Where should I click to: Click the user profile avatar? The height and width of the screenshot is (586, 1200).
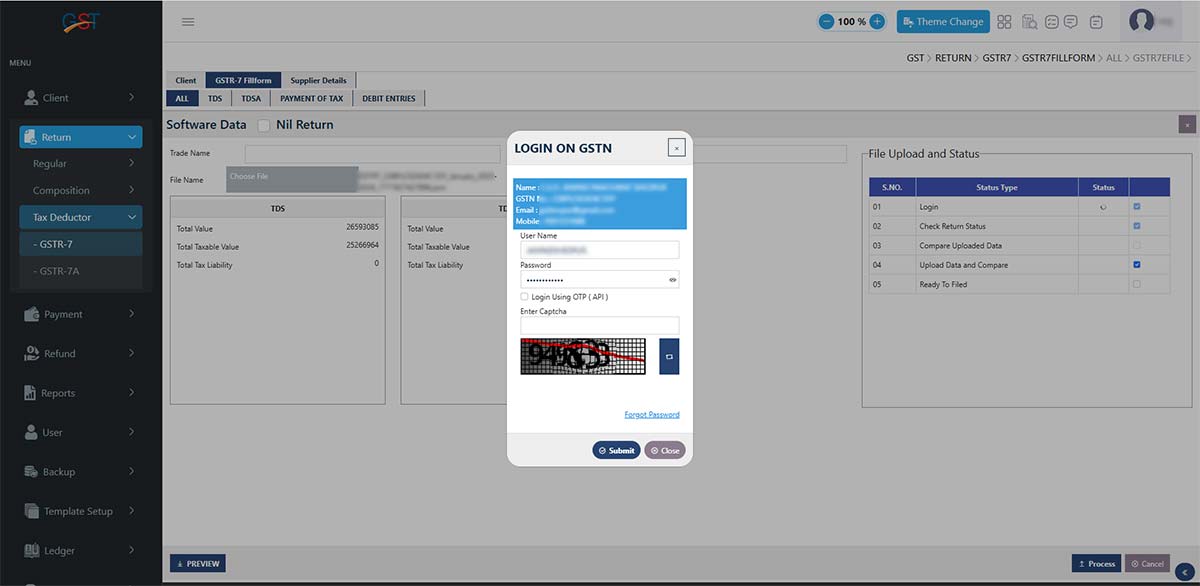coord(1141,21)
